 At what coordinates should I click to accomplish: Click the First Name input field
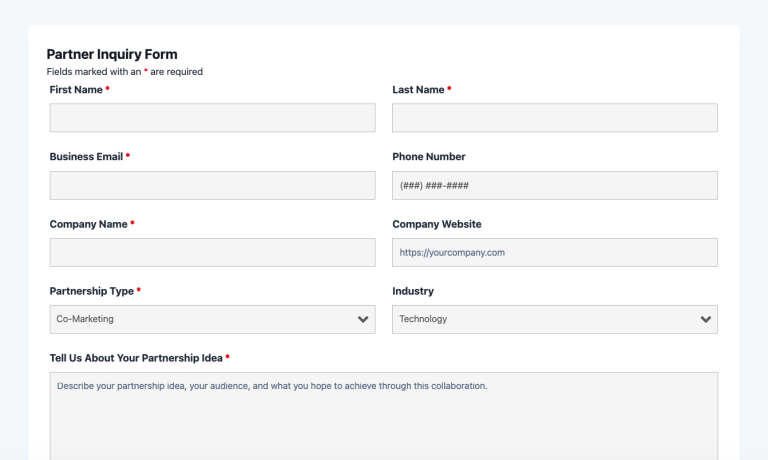[x=213, y=118]
